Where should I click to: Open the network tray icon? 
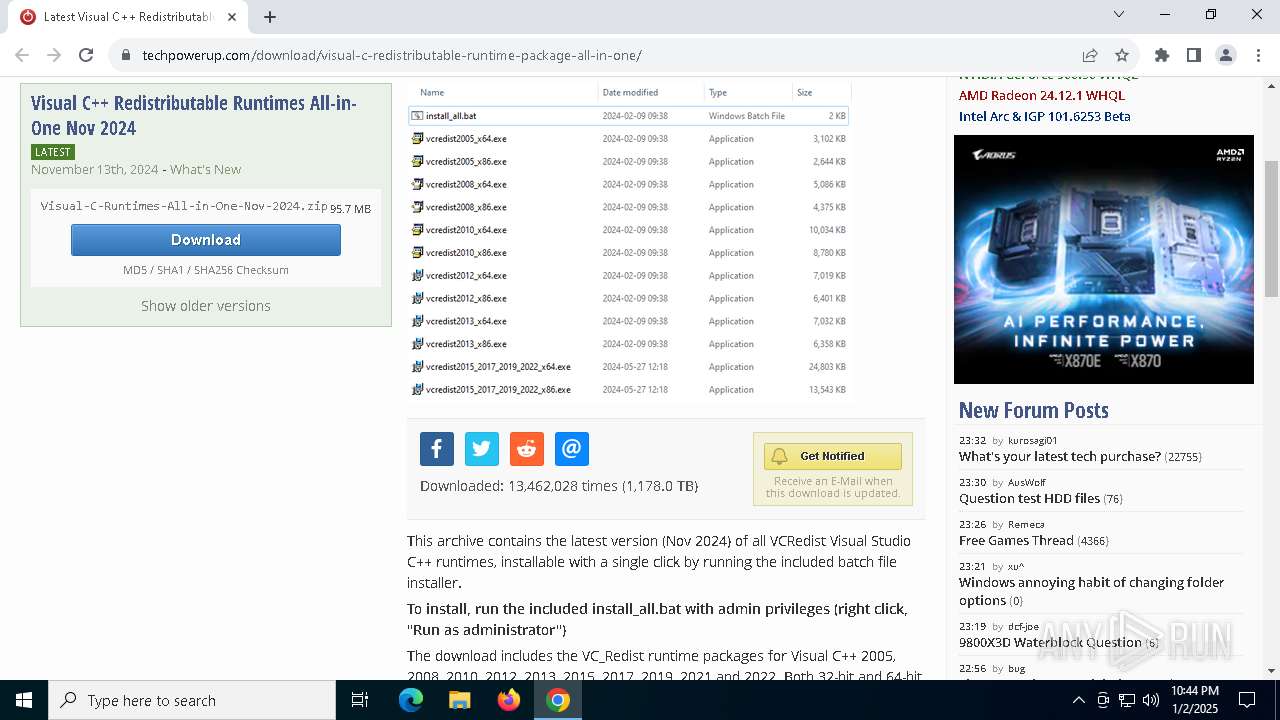point(1127,700)
